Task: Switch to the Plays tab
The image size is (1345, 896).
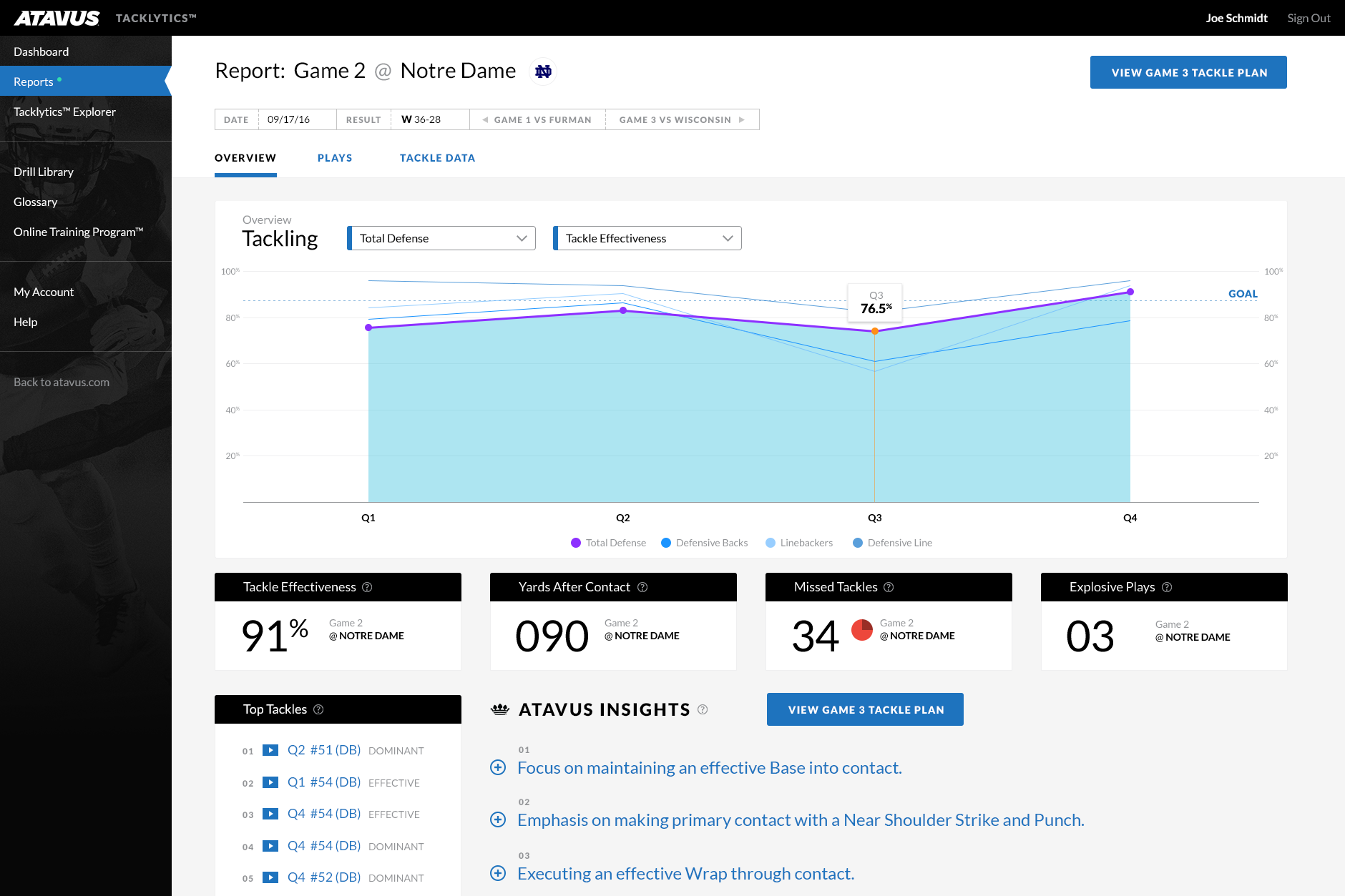Action: (335, 158)
